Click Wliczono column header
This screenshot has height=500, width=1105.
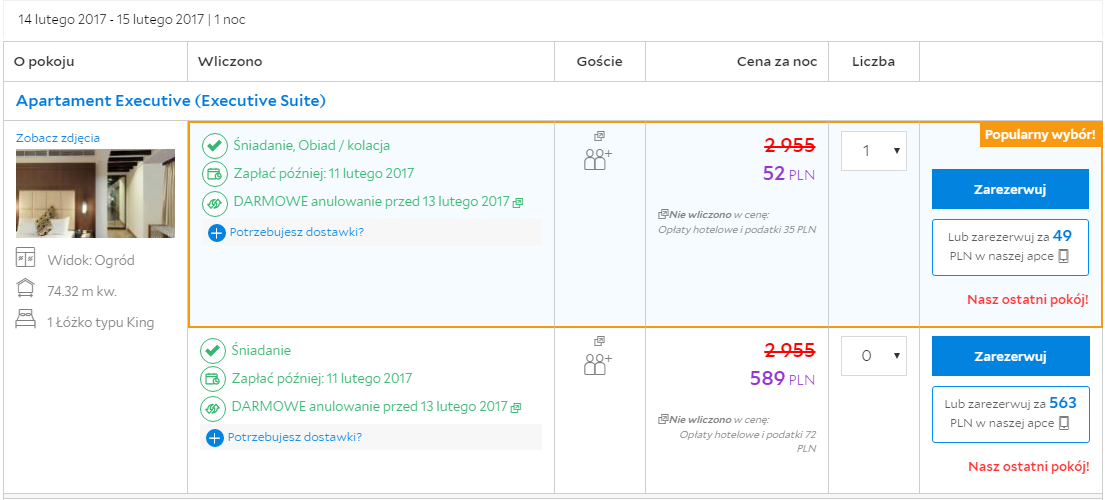click(230, 62)
